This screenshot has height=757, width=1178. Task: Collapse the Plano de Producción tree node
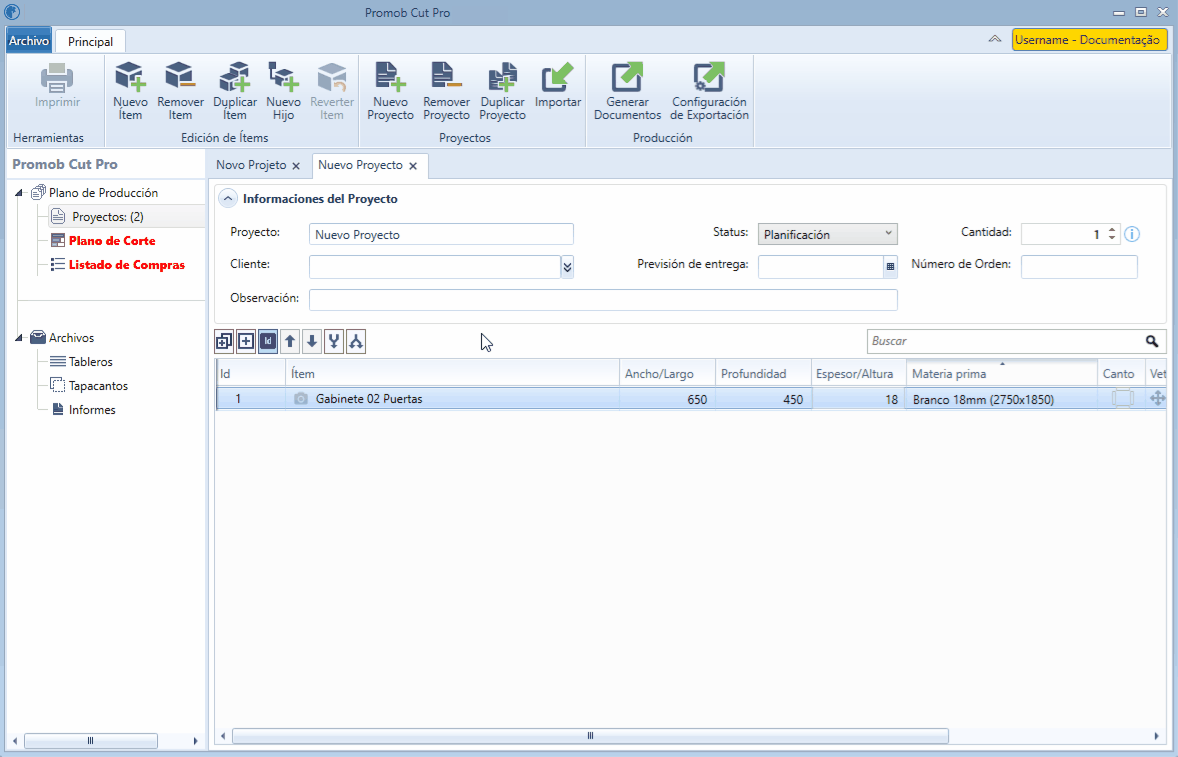pos(19,193)
